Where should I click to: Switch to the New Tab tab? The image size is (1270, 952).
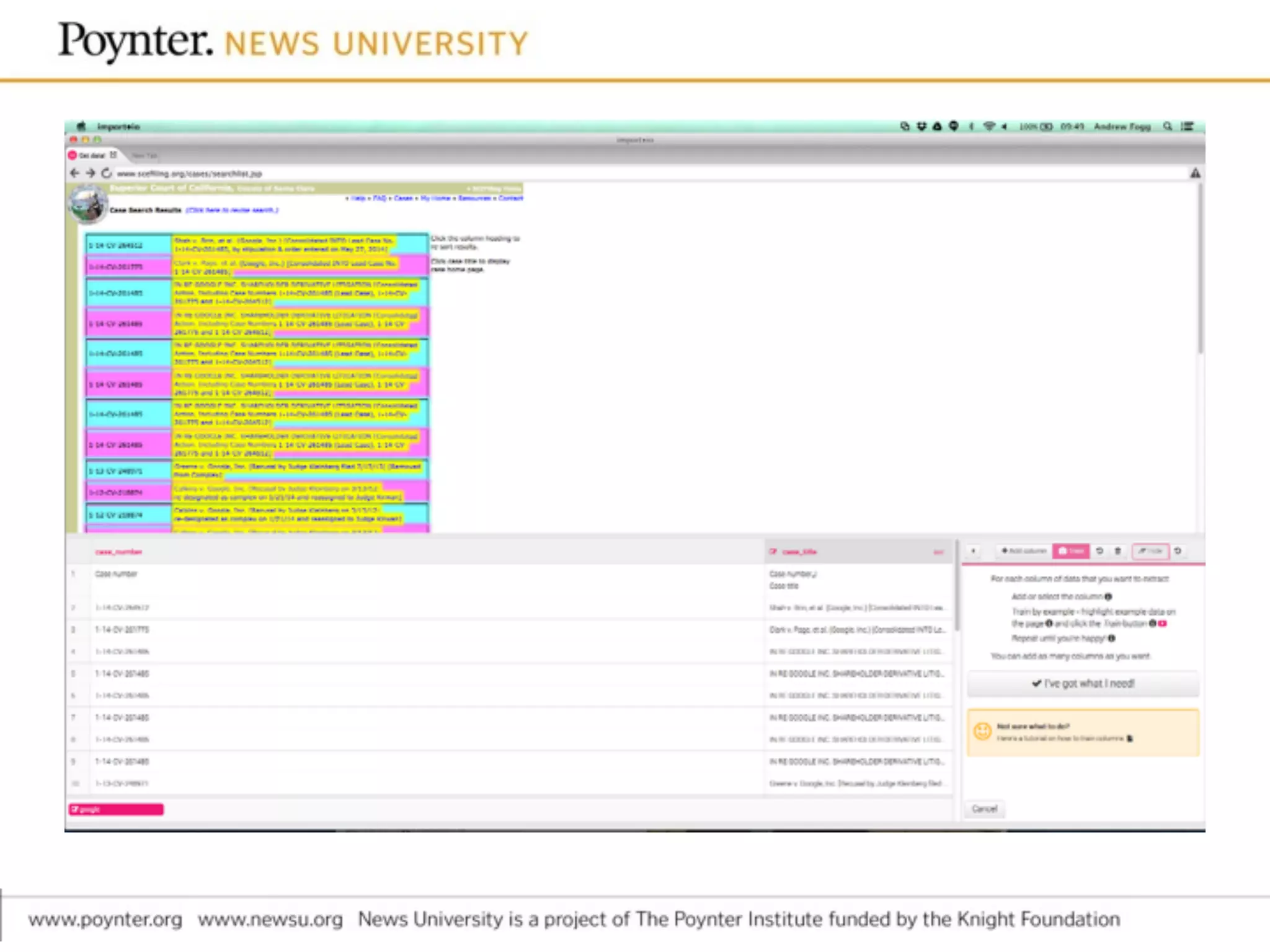click(x=144, y=156)
